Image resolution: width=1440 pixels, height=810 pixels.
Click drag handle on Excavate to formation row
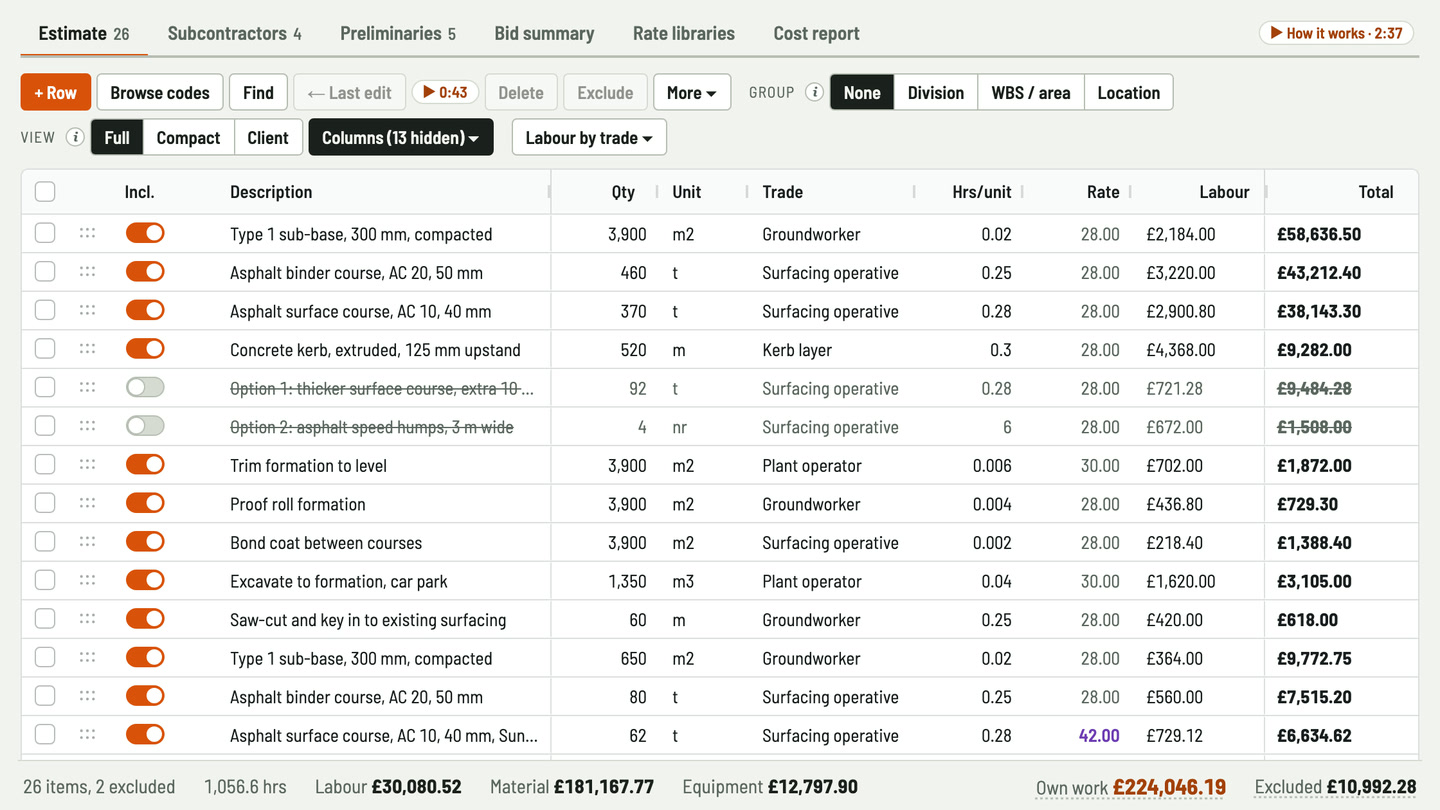[87, 581]
